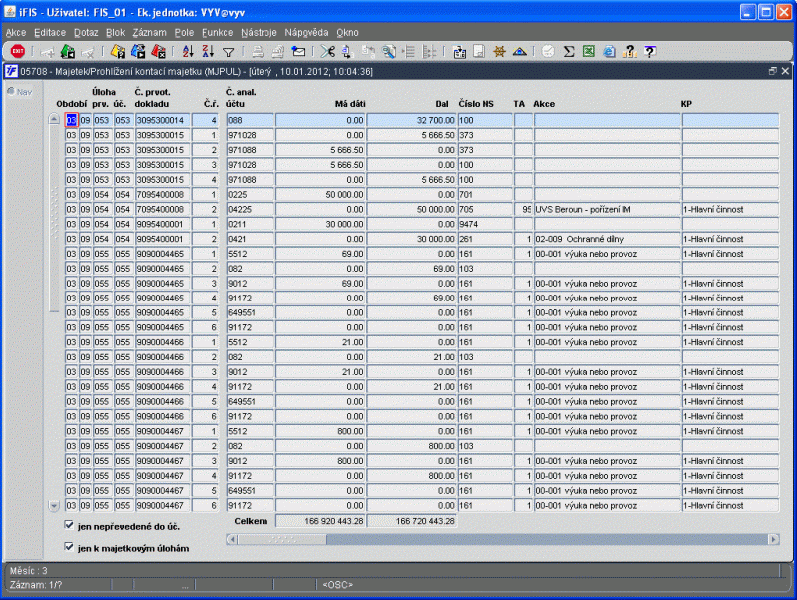
Task: Click the question mark help icon with books
Action: 629,51
